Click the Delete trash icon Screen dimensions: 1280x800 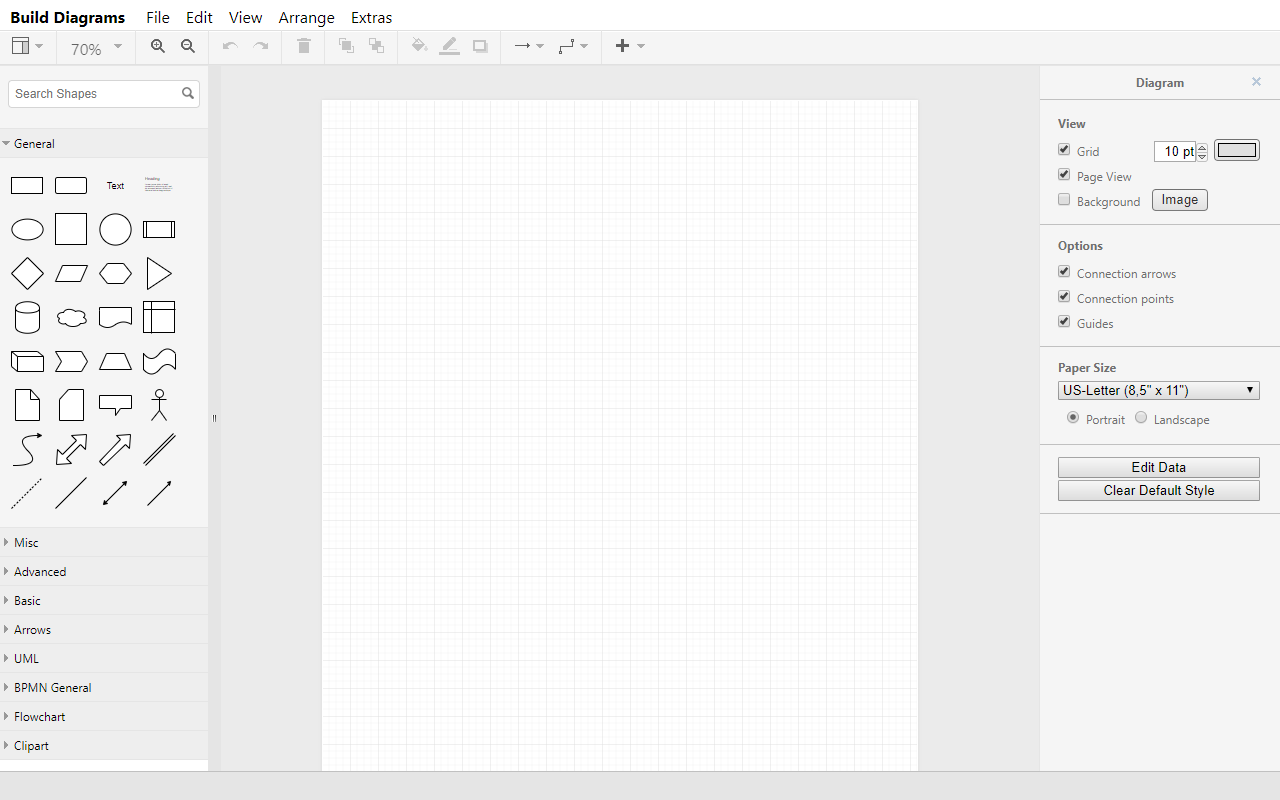(304, 46)
